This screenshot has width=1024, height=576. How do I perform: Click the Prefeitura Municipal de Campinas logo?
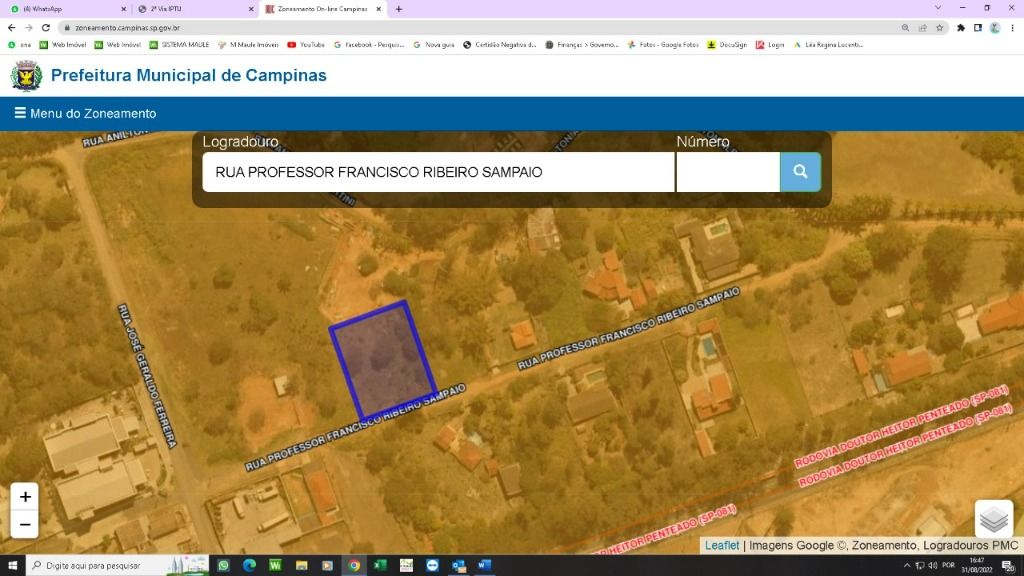[x=27, y=76]
